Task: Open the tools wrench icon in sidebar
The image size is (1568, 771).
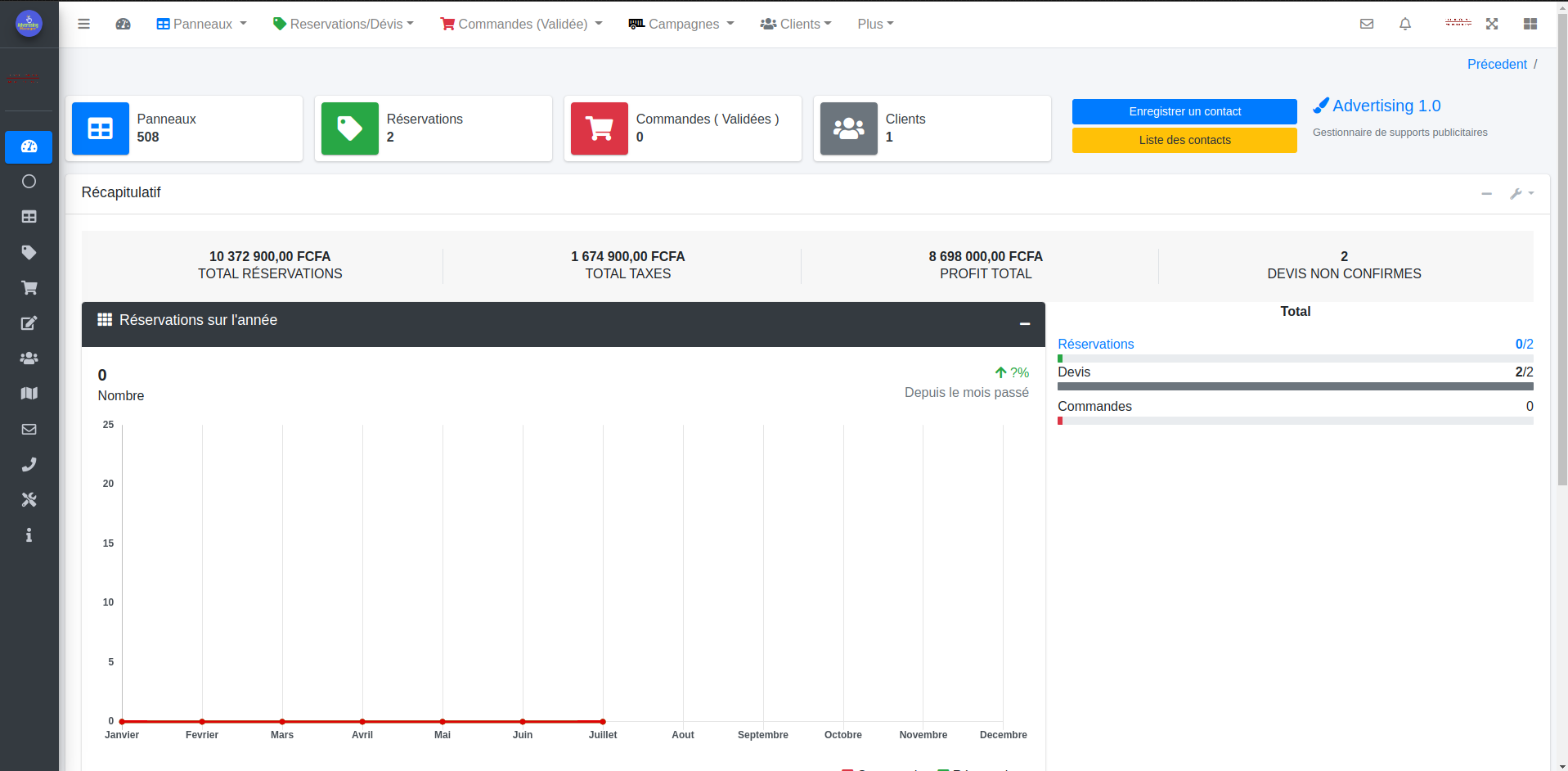Action: coord(29,499)
